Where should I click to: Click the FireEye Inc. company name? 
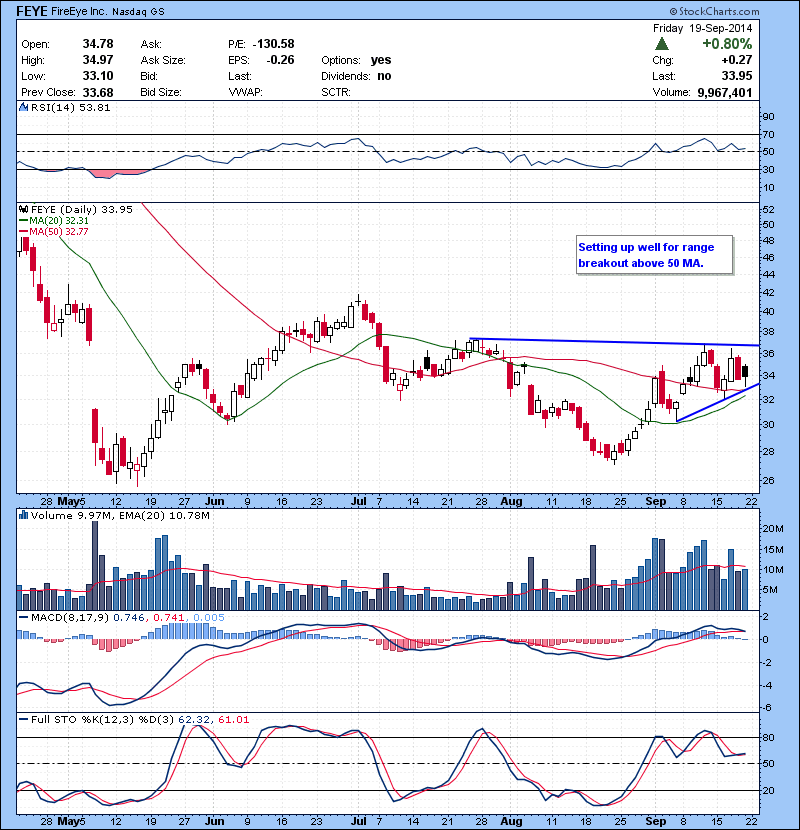(78, 11)
